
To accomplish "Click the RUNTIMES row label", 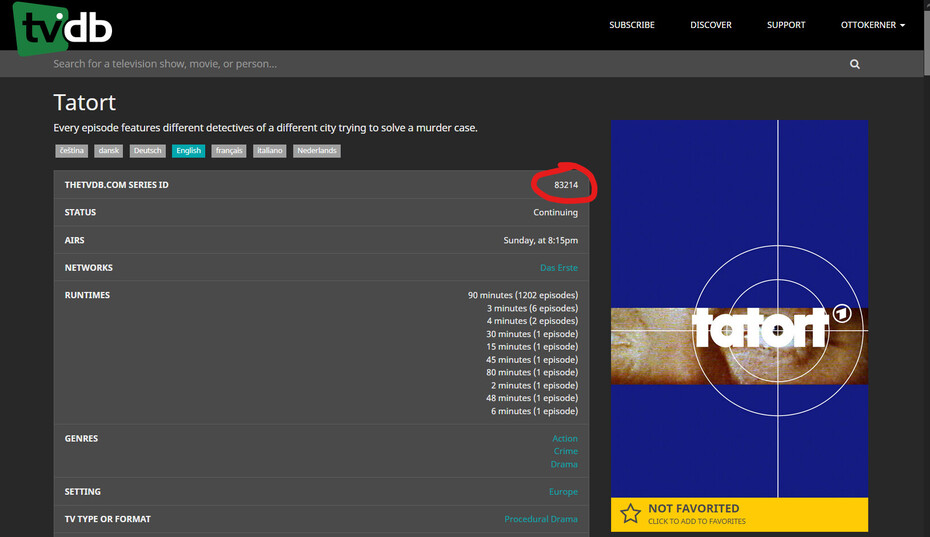I will (x=87, y=295).
